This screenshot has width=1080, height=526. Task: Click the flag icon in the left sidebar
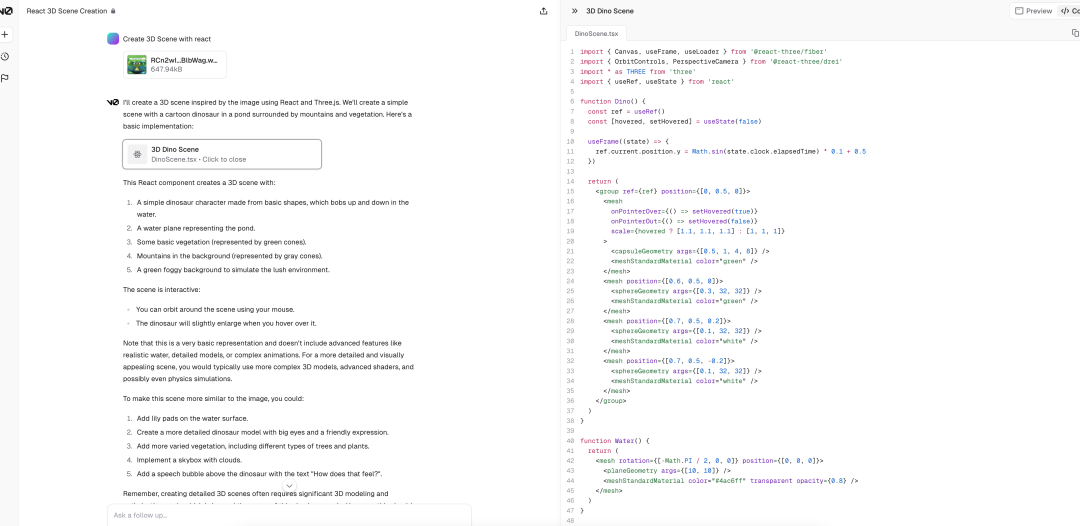(5, 78)
